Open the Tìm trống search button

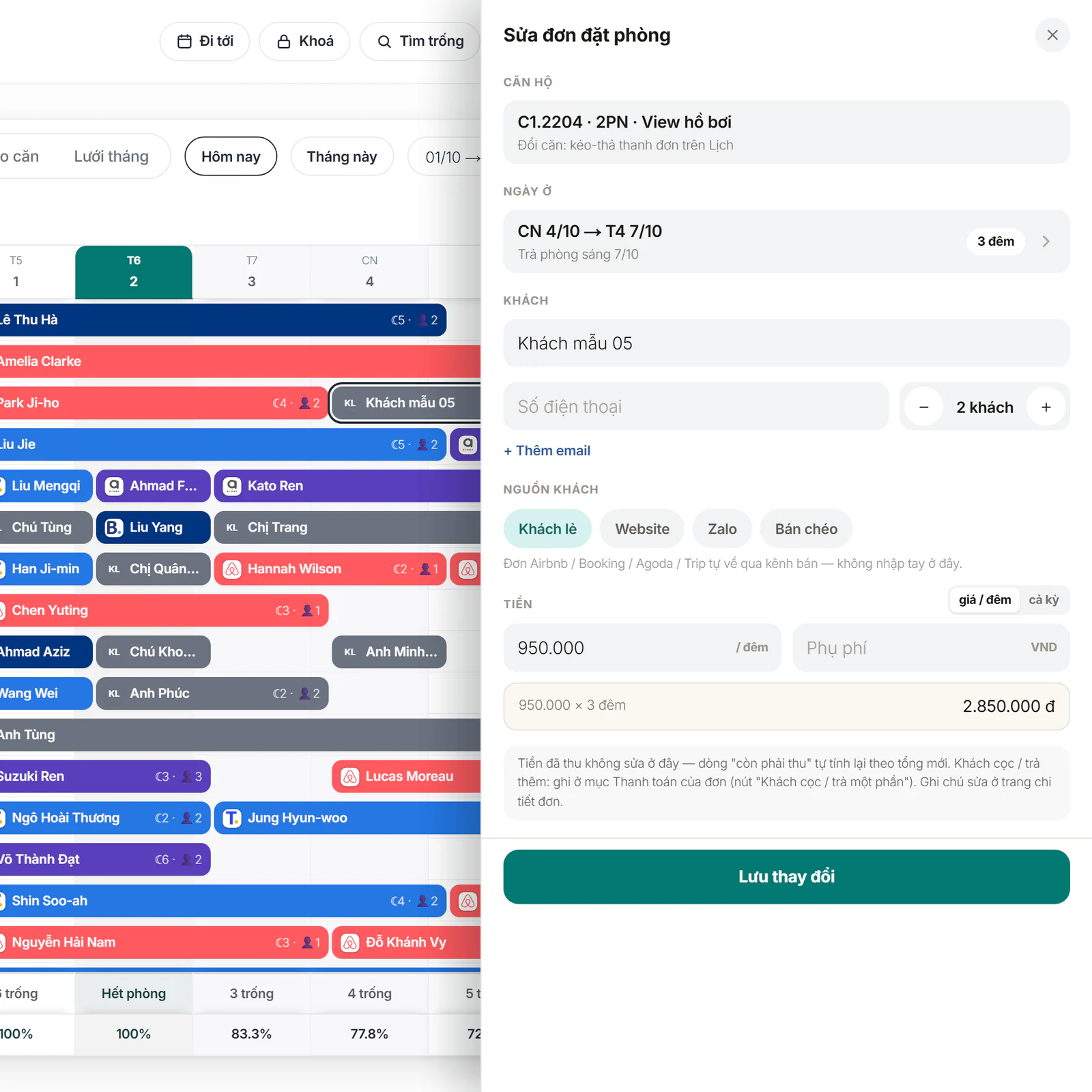(x=420, y=42)
